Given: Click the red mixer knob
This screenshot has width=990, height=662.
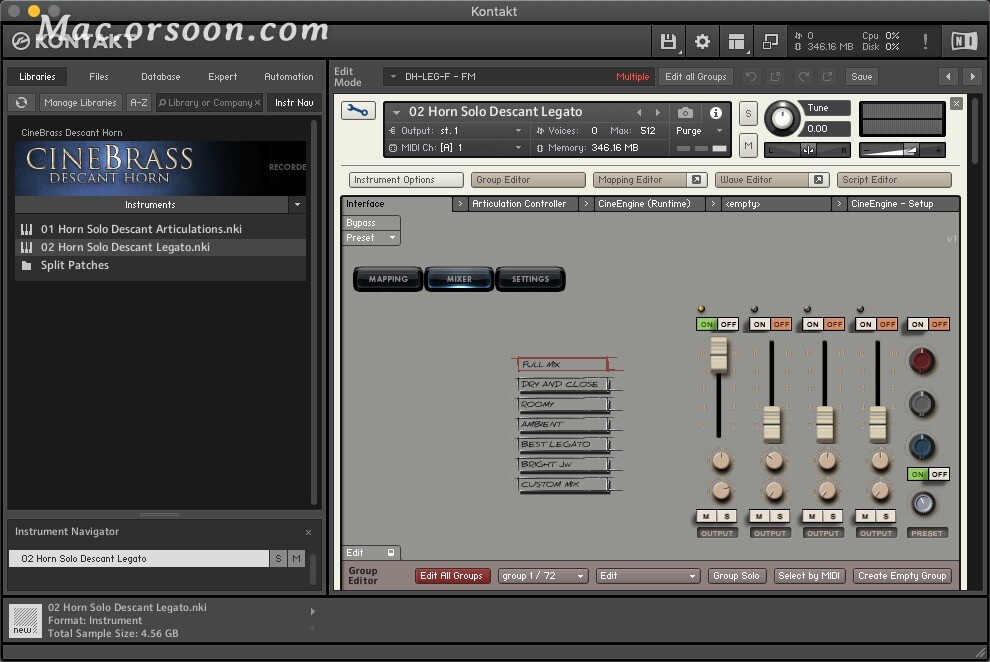Looking at the screenshot, I should tap(922, 360).
